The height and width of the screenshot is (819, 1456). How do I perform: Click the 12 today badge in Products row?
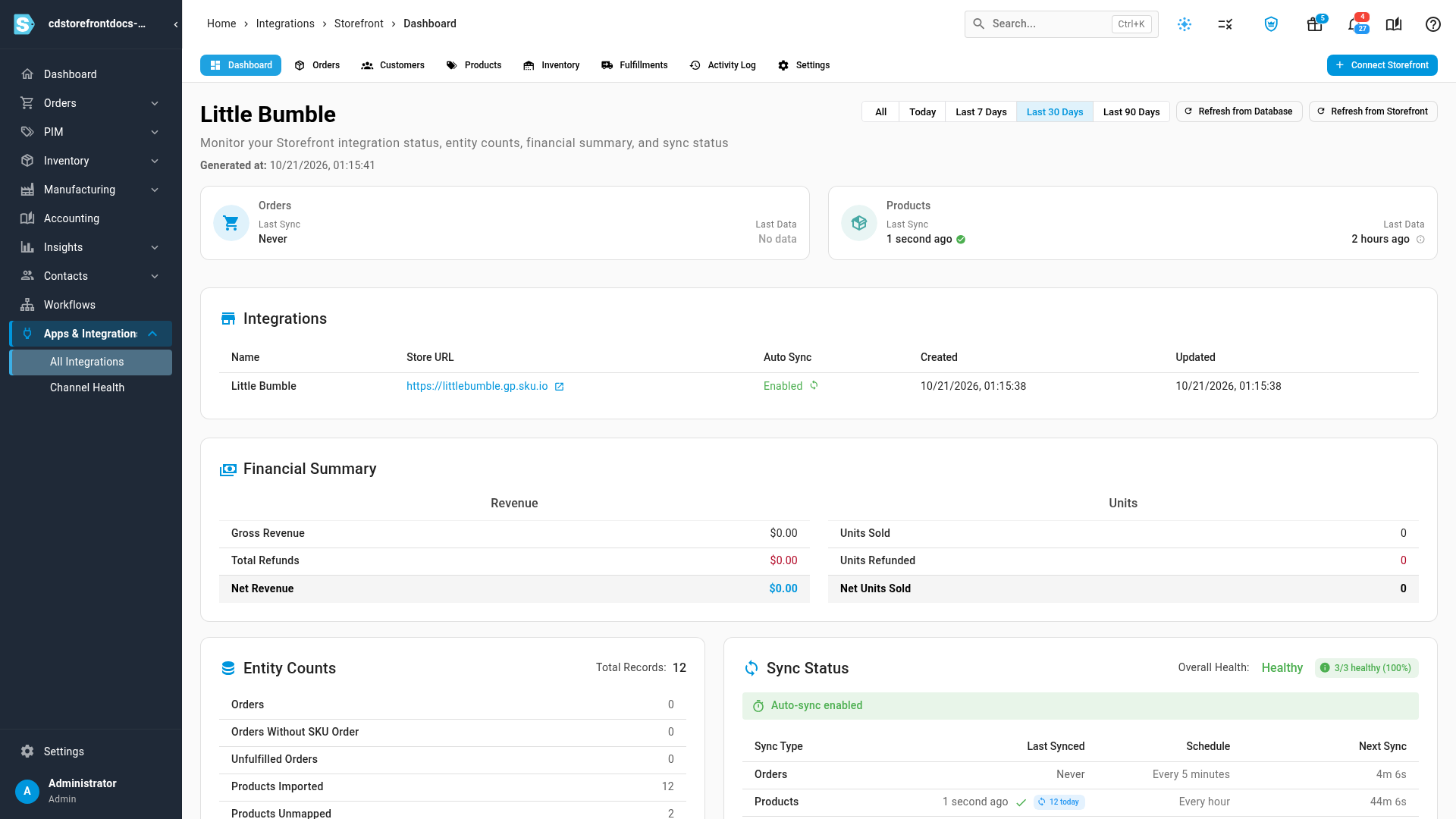(1059, 802)
